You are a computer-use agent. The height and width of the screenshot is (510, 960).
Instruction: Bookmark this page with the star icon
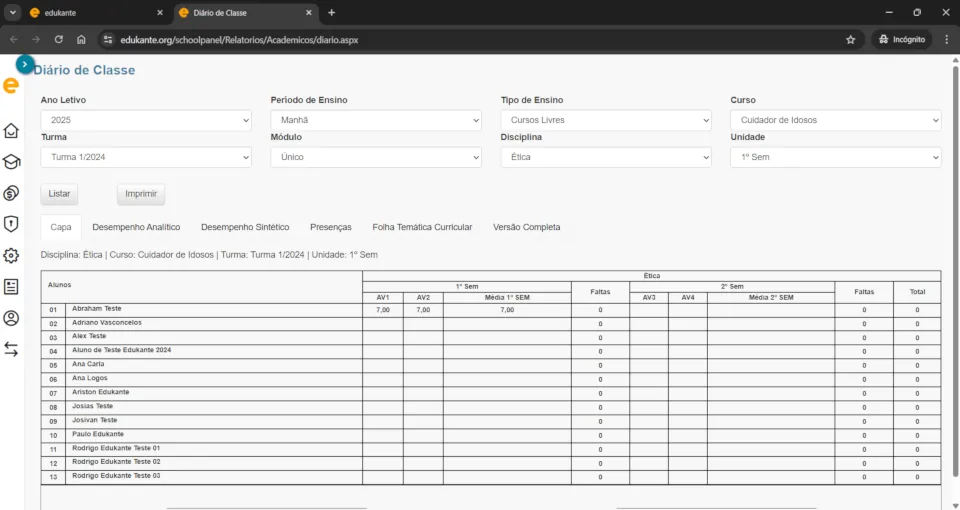[850, 40]
